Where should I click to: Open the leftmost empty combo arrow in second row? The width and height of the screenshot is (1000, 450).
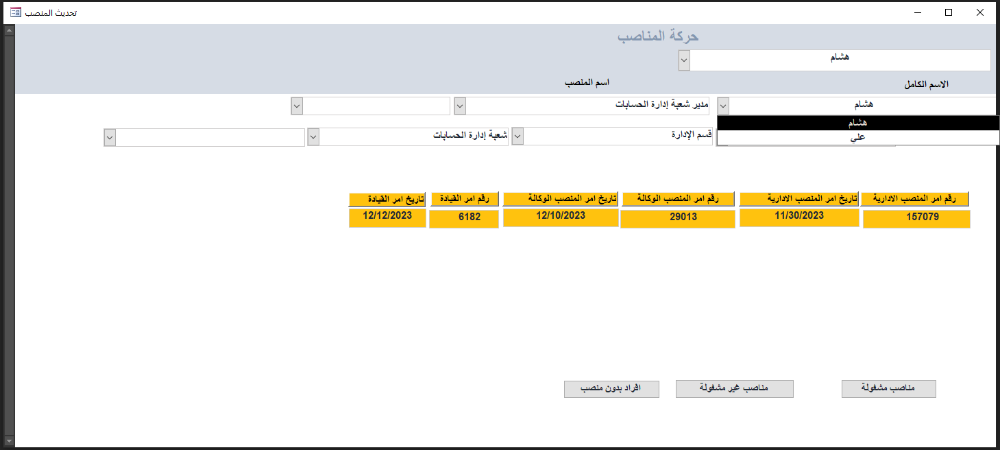[x=110, y=136]
